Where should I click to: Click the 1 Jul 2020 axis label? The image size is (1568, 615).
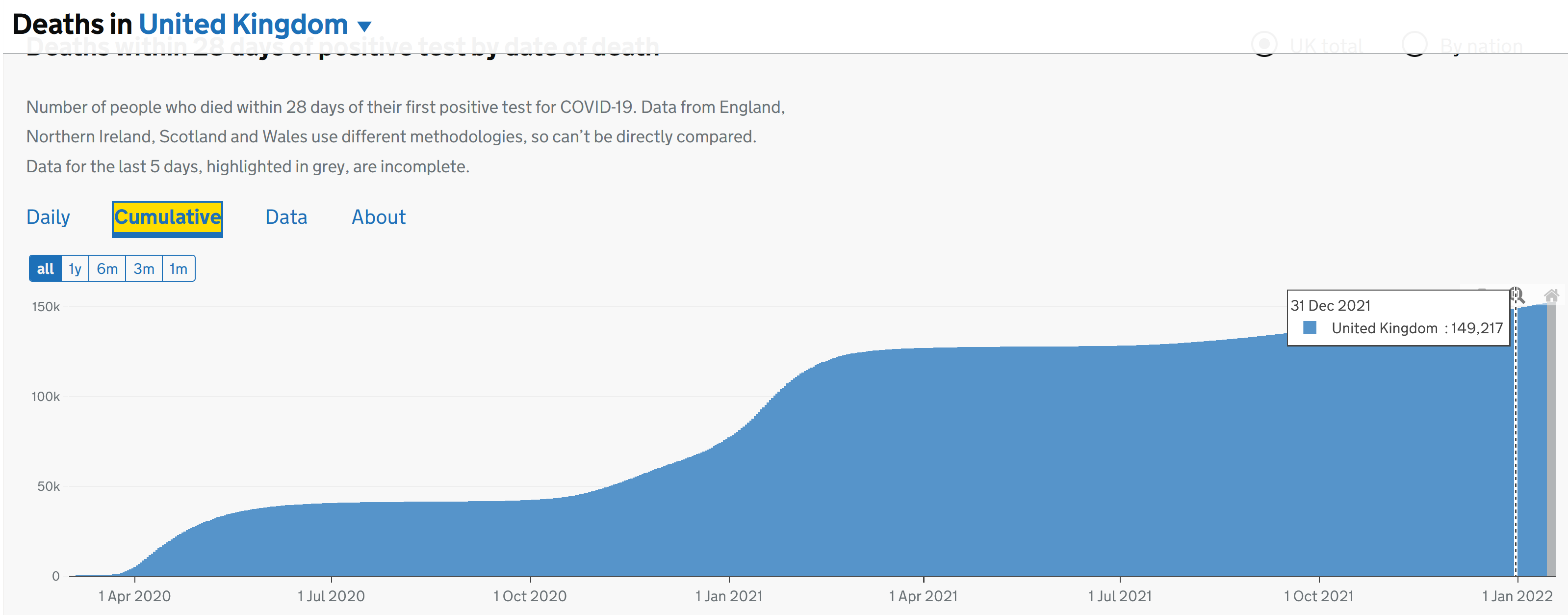(x=331, y=596)
